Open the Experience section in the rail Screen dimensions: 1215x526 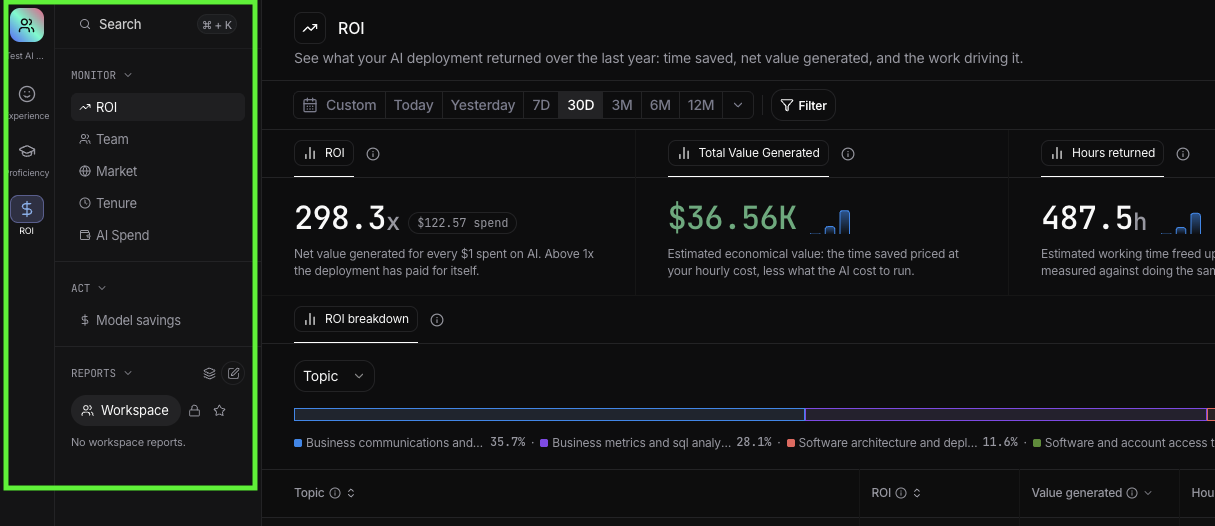(x=27, y=102)
